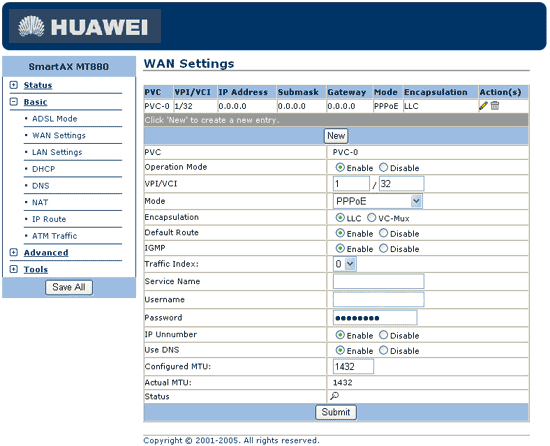This screenshot has height=446, width=550.
Task: Choose VC-Mux encapsulation option
Action: (371, 218)
